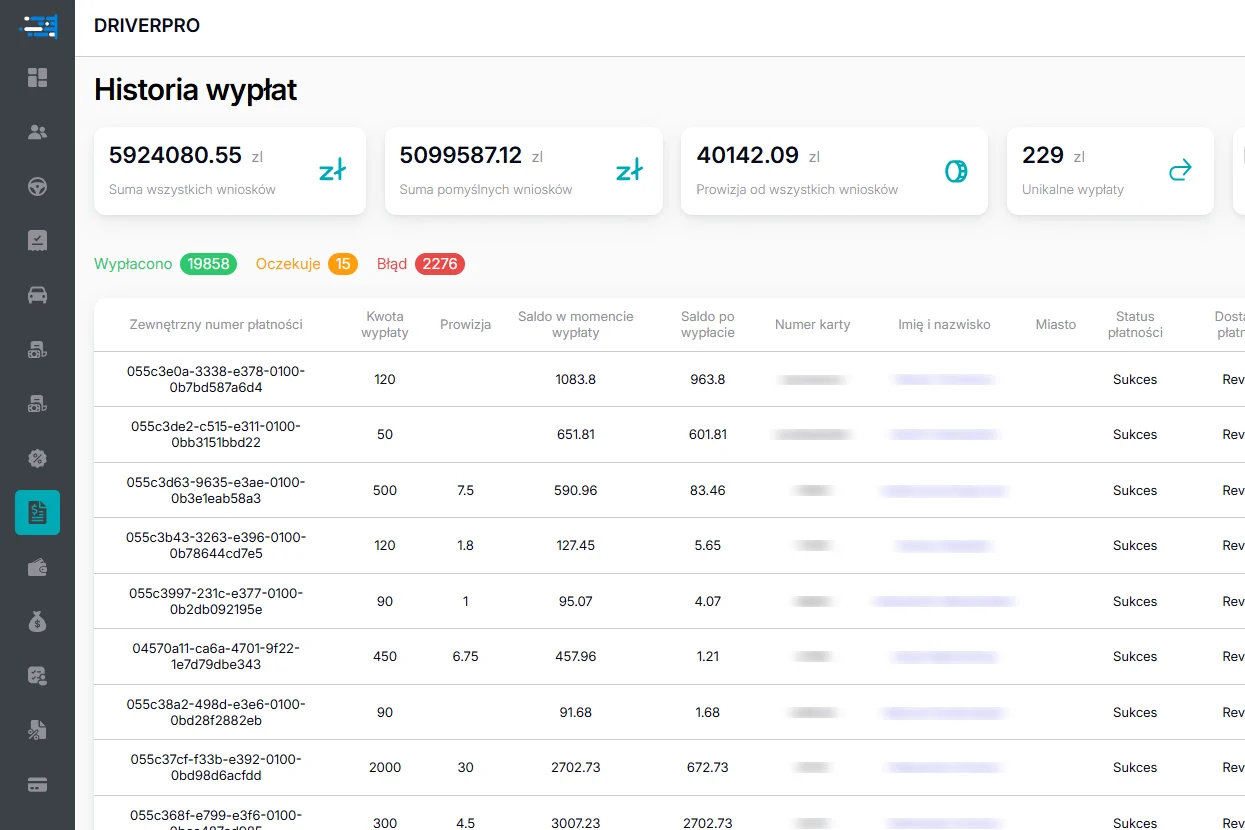1245x830 pixels.
Task: Sort by Prowizja column header
Action: coord(466,324)
